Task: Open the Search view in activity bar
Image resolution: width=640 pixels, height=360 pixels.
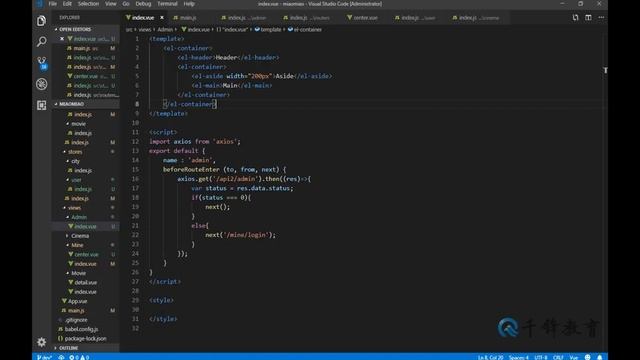Action: click(x=41, y=41)
